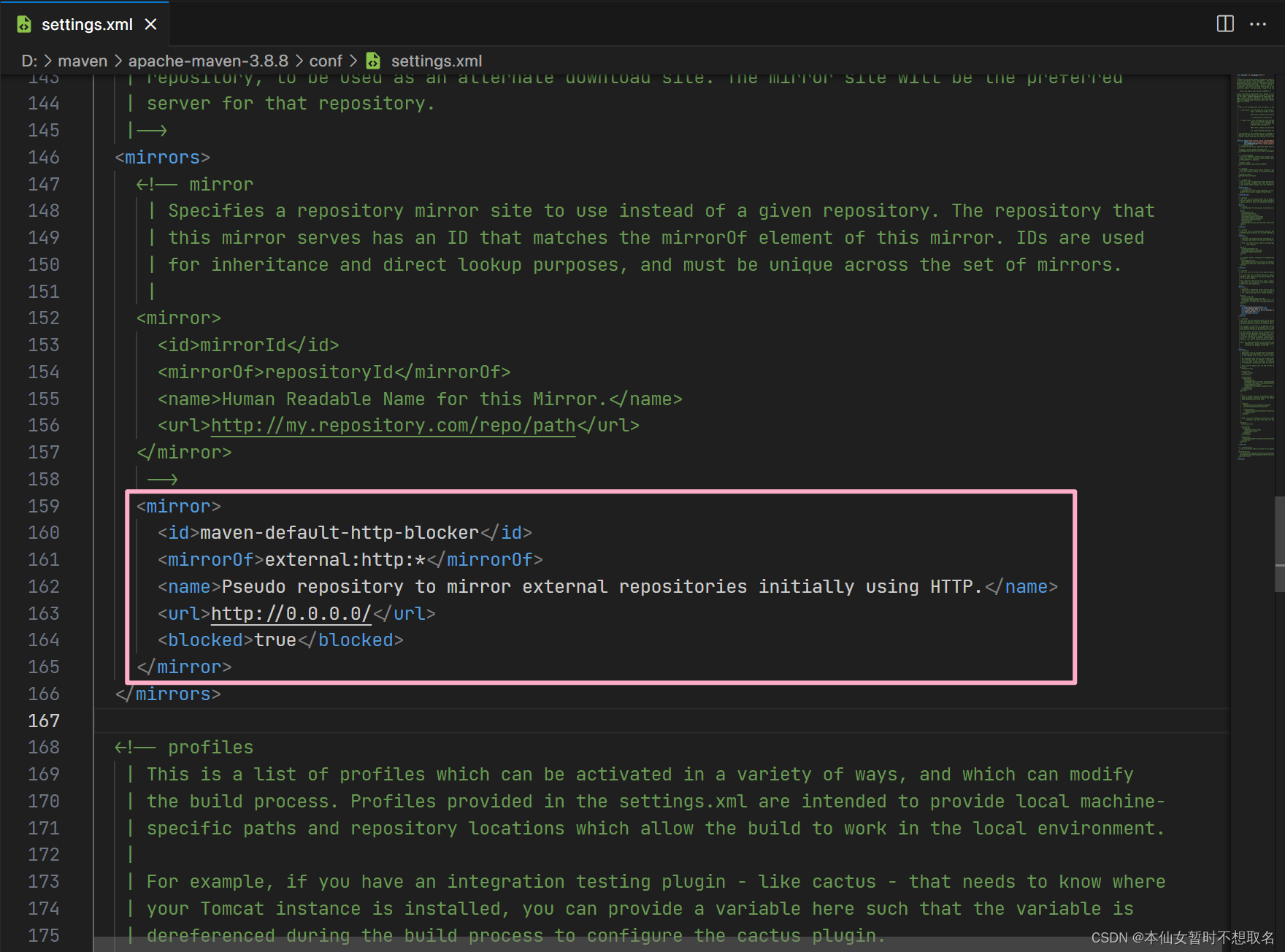
Task: Open apache-maven-3.8.8 breadcrumb folder
Action: click(x=208, y=61)
